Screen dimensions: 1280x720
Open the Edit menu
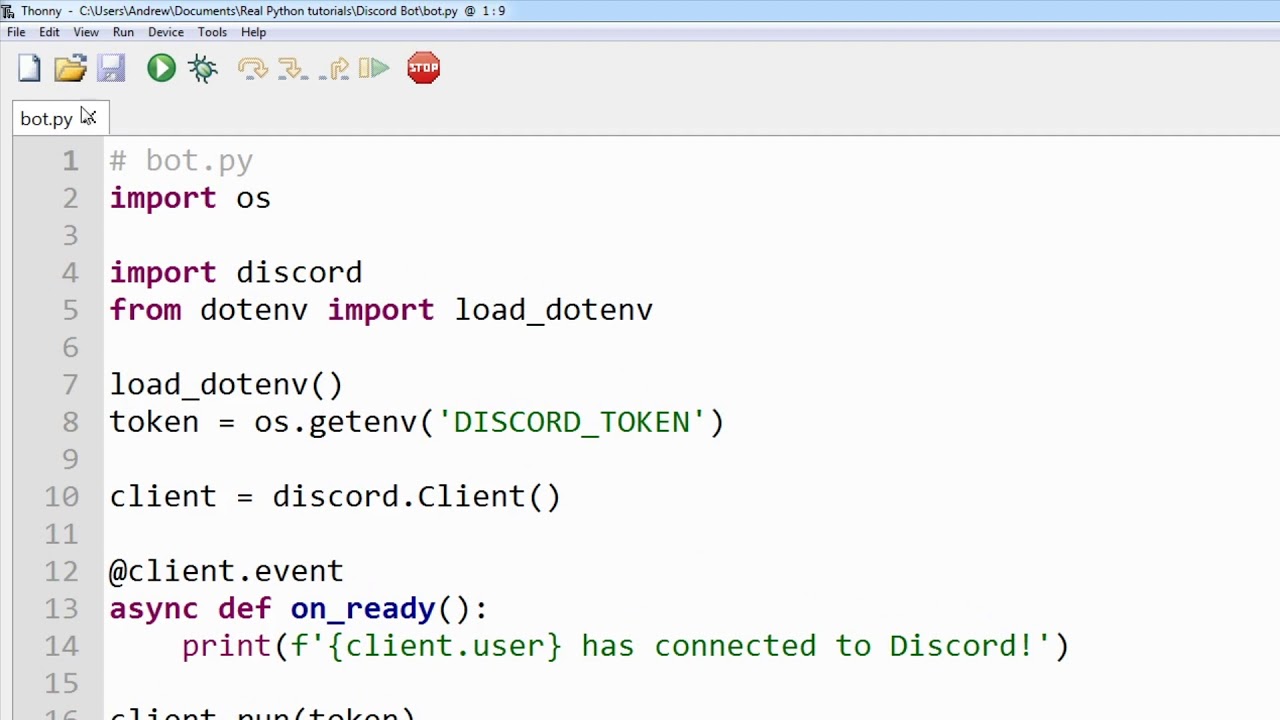(x=49, y=32)
